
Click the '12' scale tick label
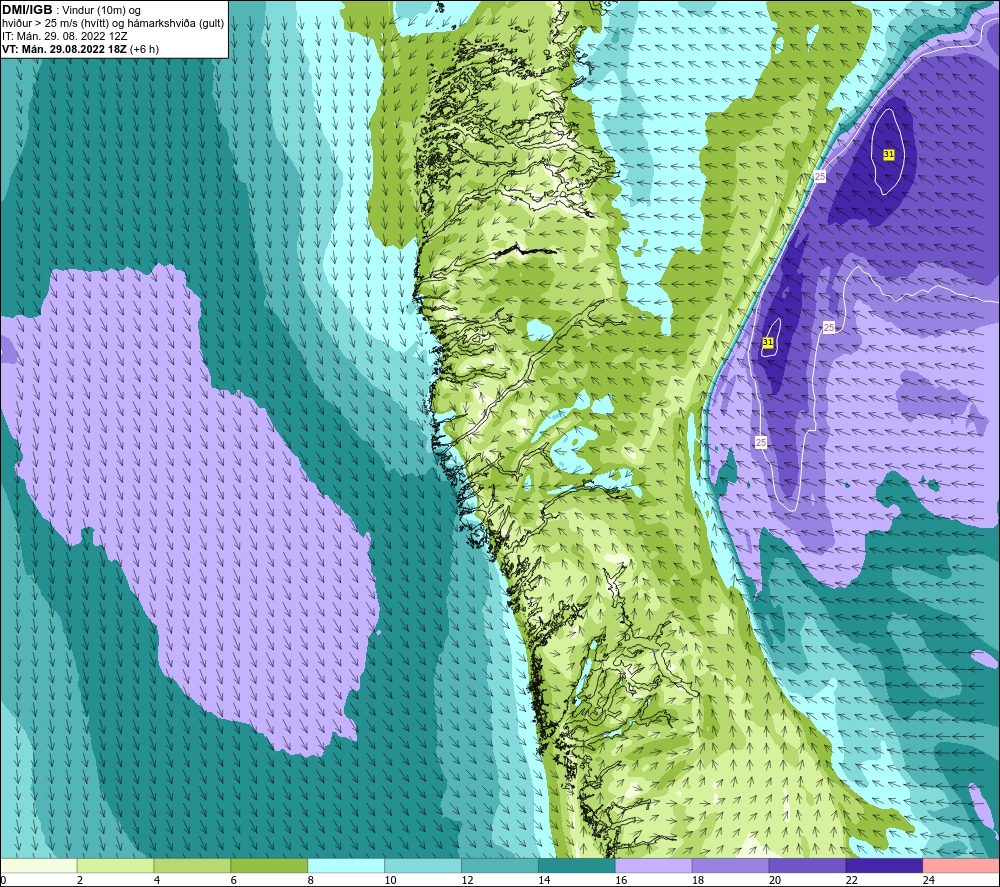(467, 880)
